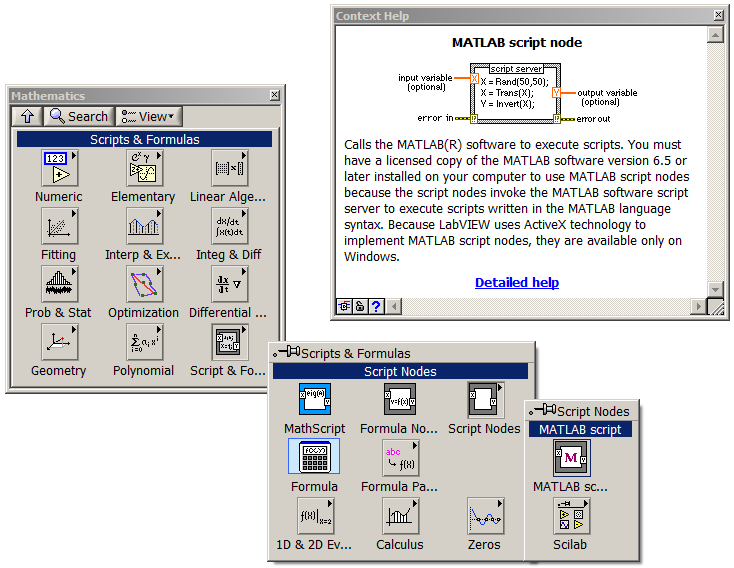Screen dimensions: 734x568
Task: Open the Interp & Extrap subpalette icon
Action: pyautogui.click(x=144, y=226)
